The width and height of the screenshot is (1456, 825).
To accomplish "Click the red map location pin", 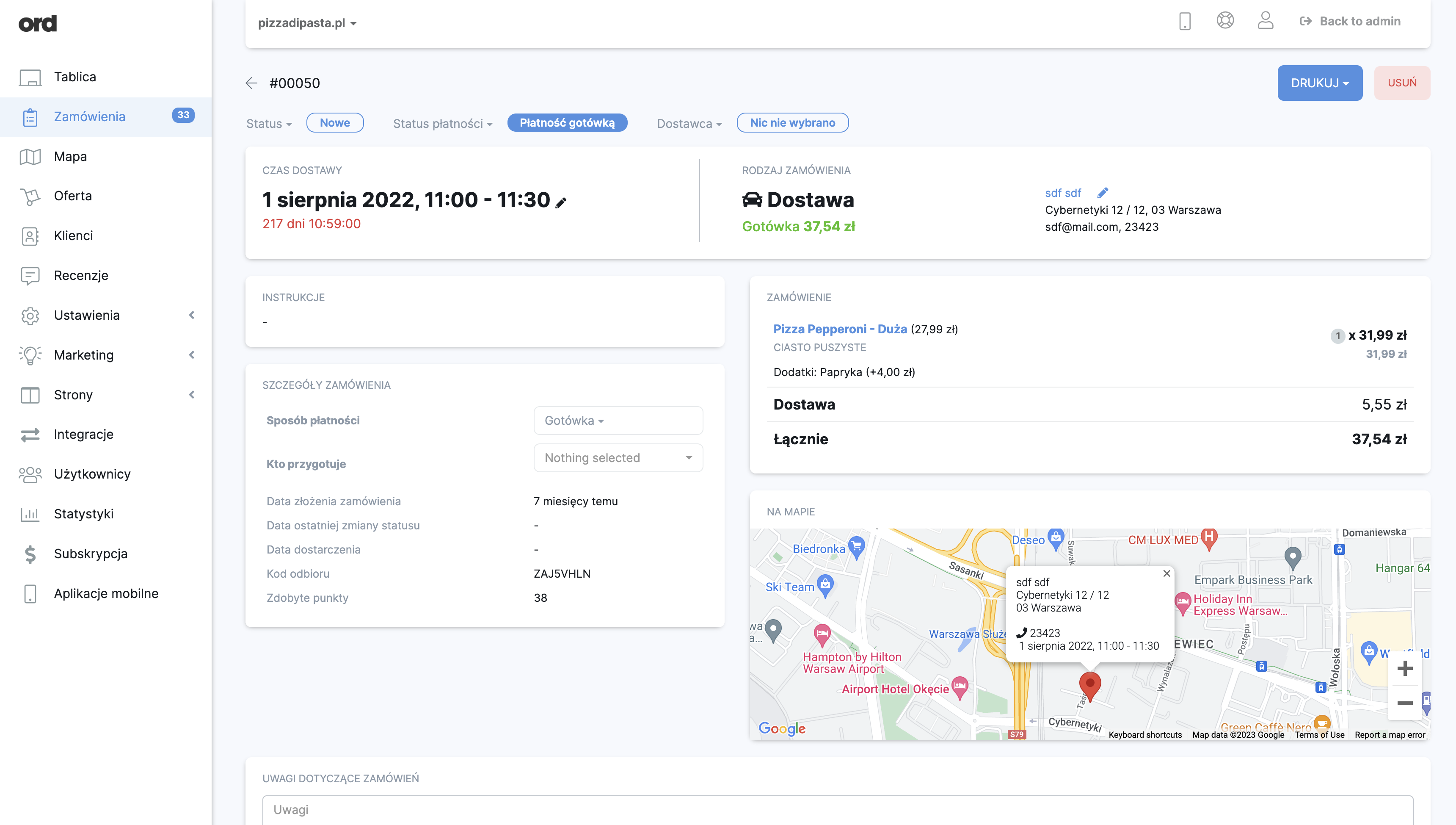I will [x=1090, y=684].
